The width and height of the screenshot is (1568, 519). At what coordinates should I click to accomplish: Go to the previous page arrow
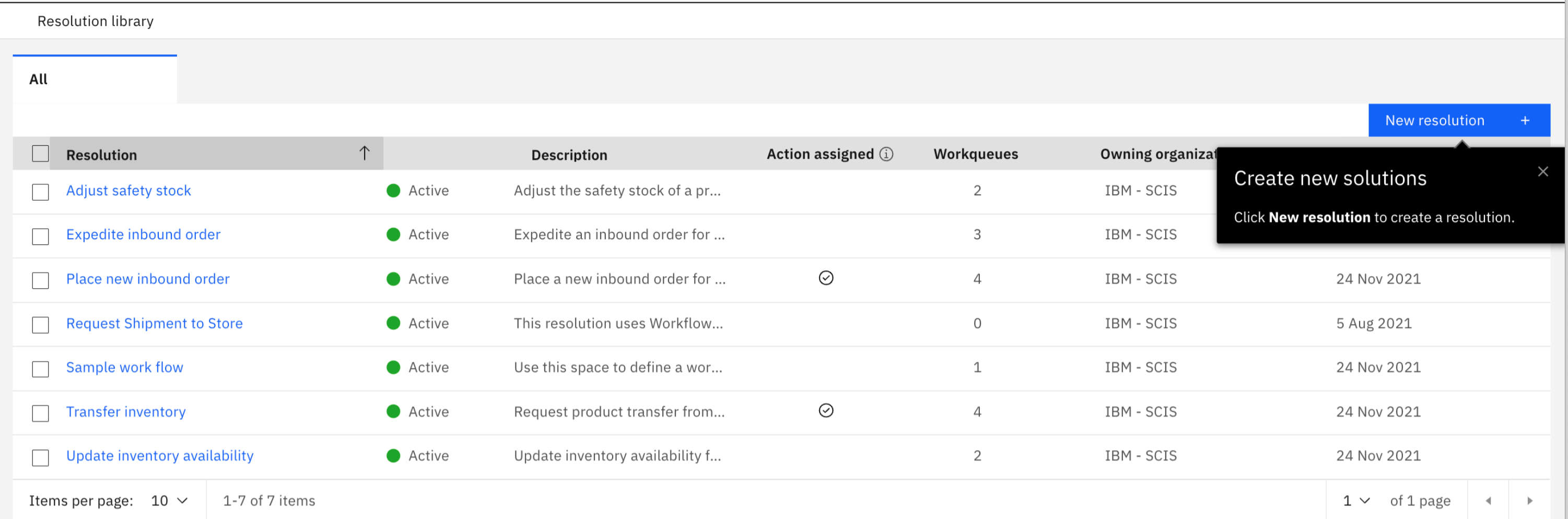[1488, 501]
